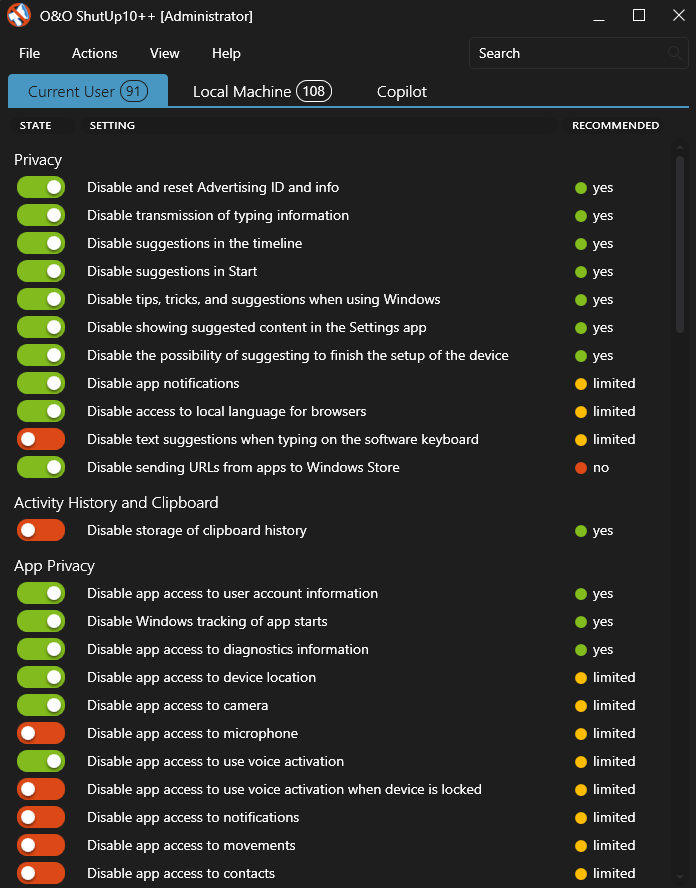The image size is (696, 888).
Task: Click orange dot for app access to camera
Action: tap(580, 706)
